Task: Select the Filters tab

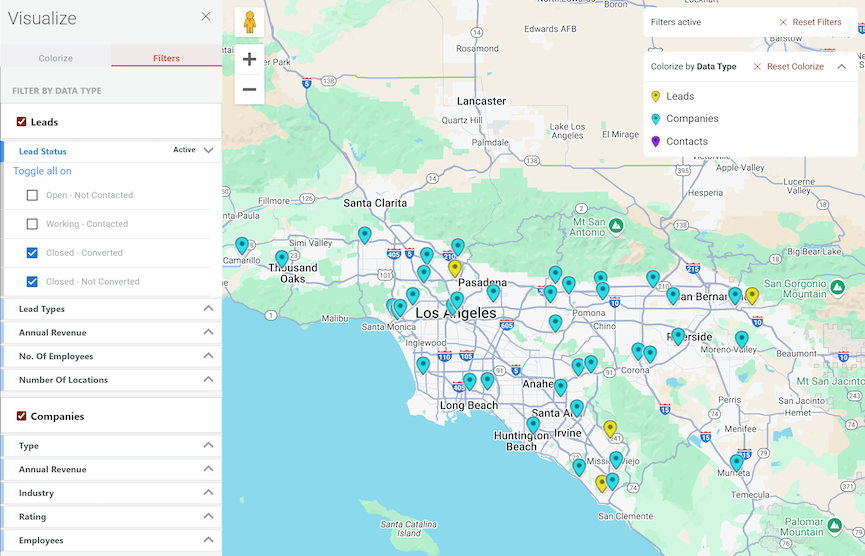Action: [167, 58]
